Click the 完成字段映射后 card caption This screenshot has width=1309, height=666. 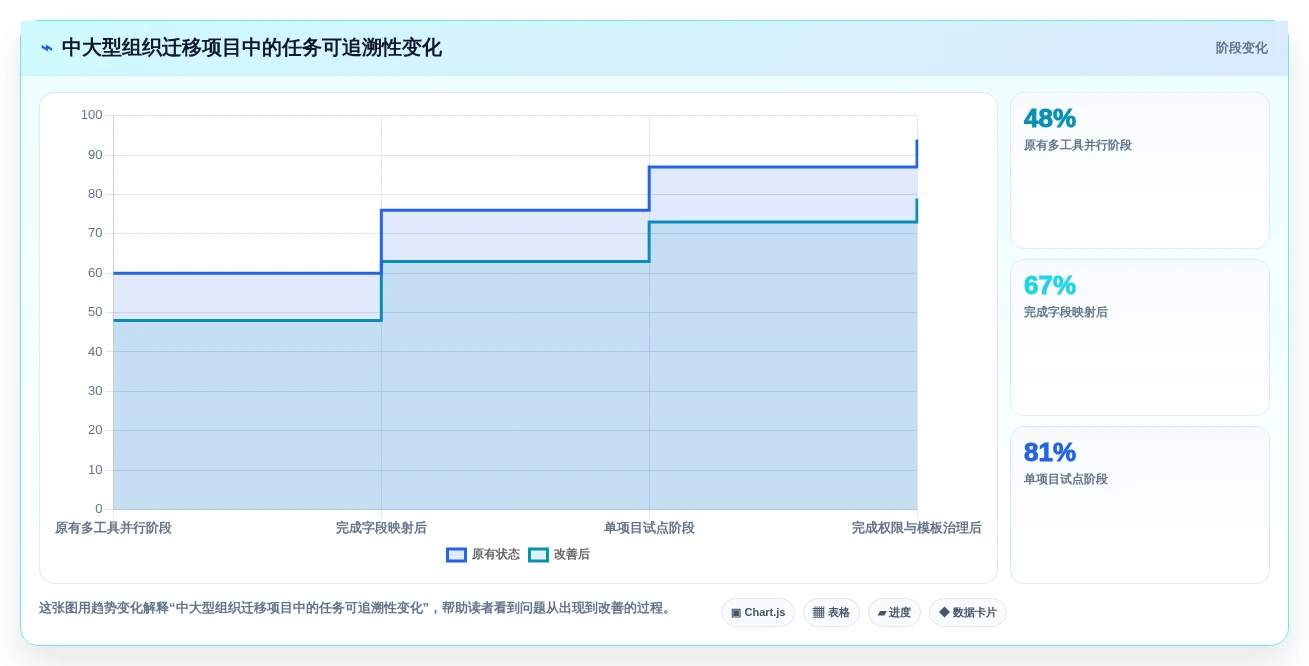pyautogui.click(x=1066, y=312)
